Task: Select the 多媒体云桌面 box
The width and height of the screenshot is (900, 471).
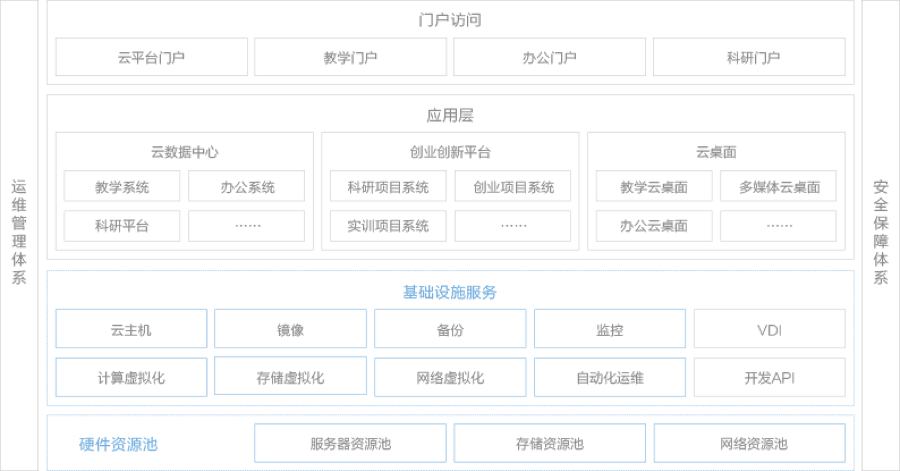Action: click(779, 187)
